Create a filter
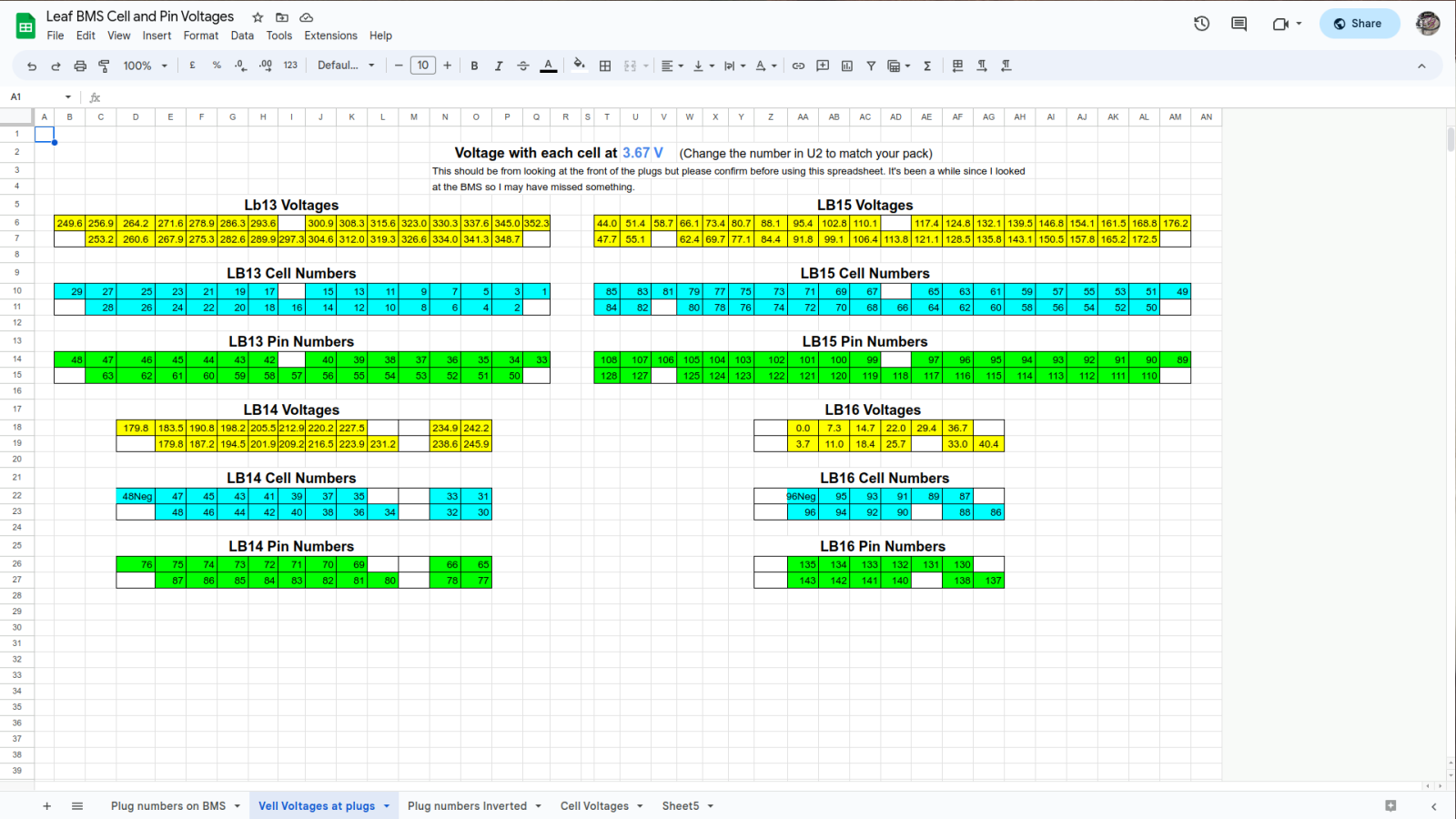Image resolution: width=1456 pixels, height=819 pixels. coord(871,66)
